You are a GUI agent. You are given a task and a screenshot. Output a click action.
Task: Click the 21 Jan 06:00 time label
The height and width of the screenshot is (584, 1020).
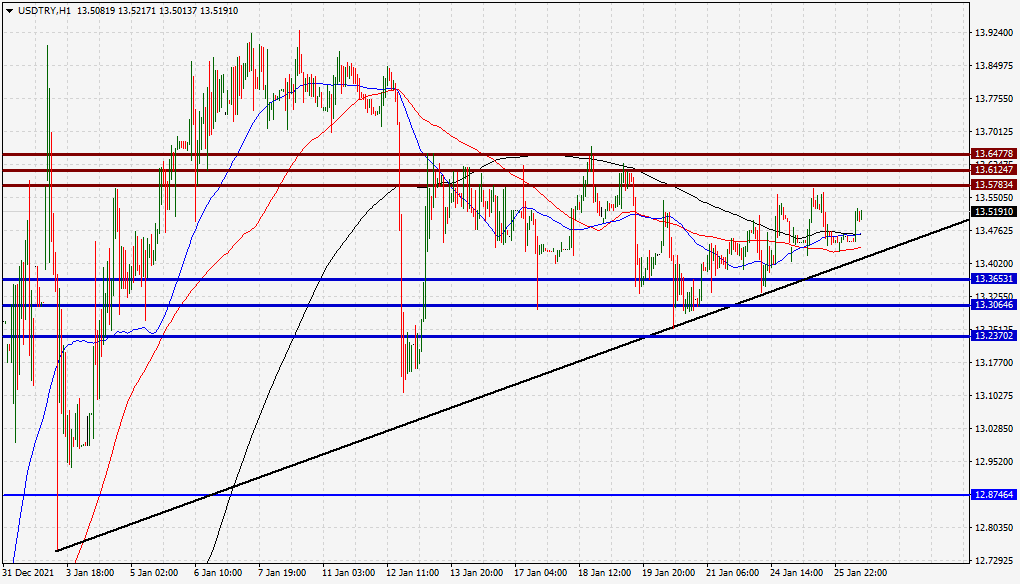point(732,573)
